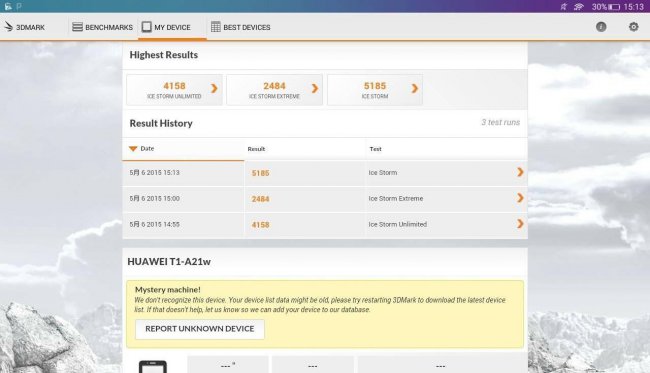The image size is (650, 373).
Task: Tap the 15:13 clock in status bar
Action: pos(633,7)
